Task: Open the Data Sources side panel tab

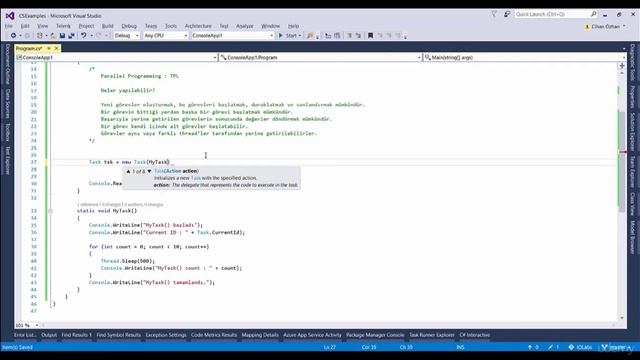Action: coord(7,104)
